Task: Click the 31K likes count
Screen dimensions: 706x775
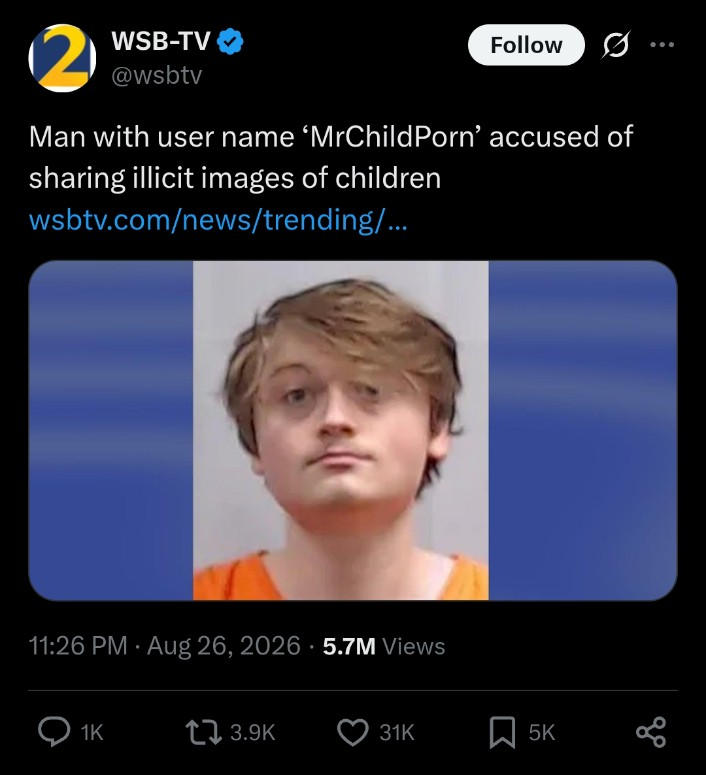Action: tap(397, 732)
